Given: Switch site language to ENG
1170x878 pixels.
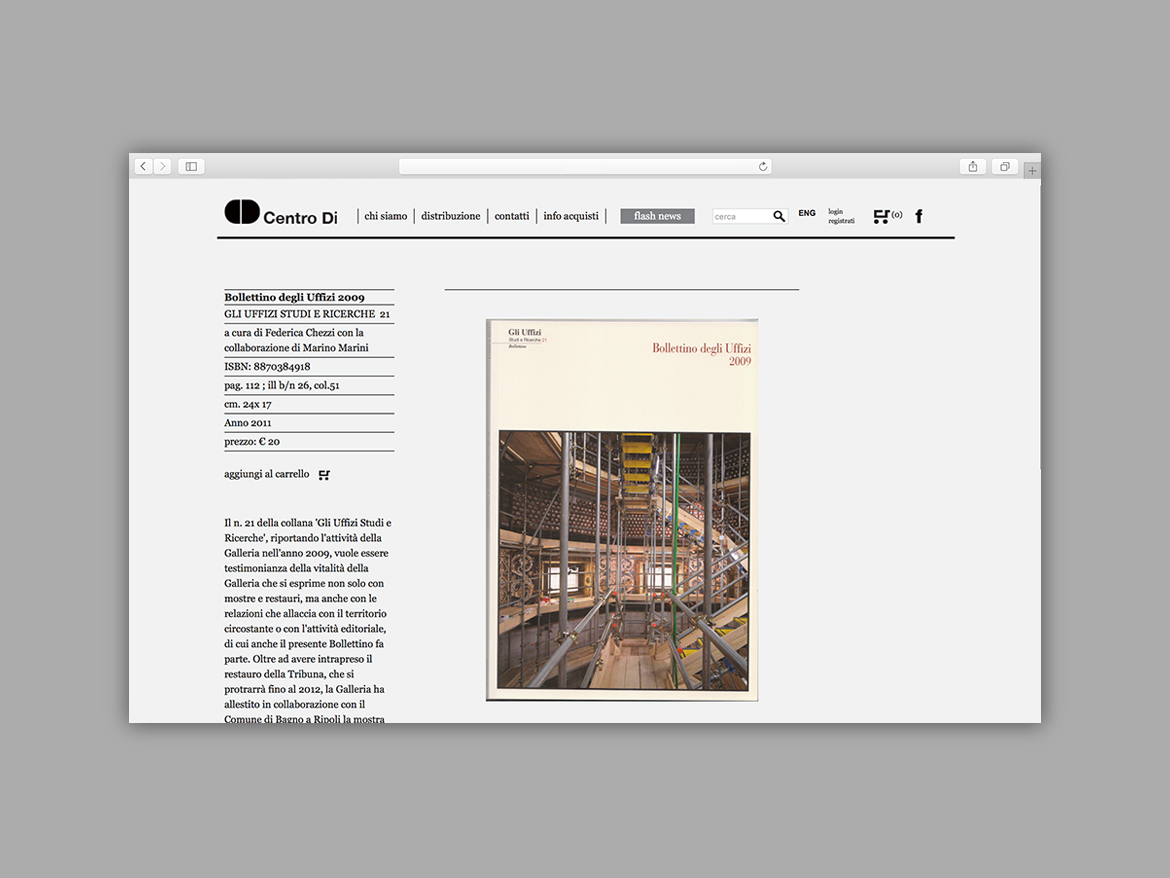Looking at the screenshot, I should tap(807, 213).
